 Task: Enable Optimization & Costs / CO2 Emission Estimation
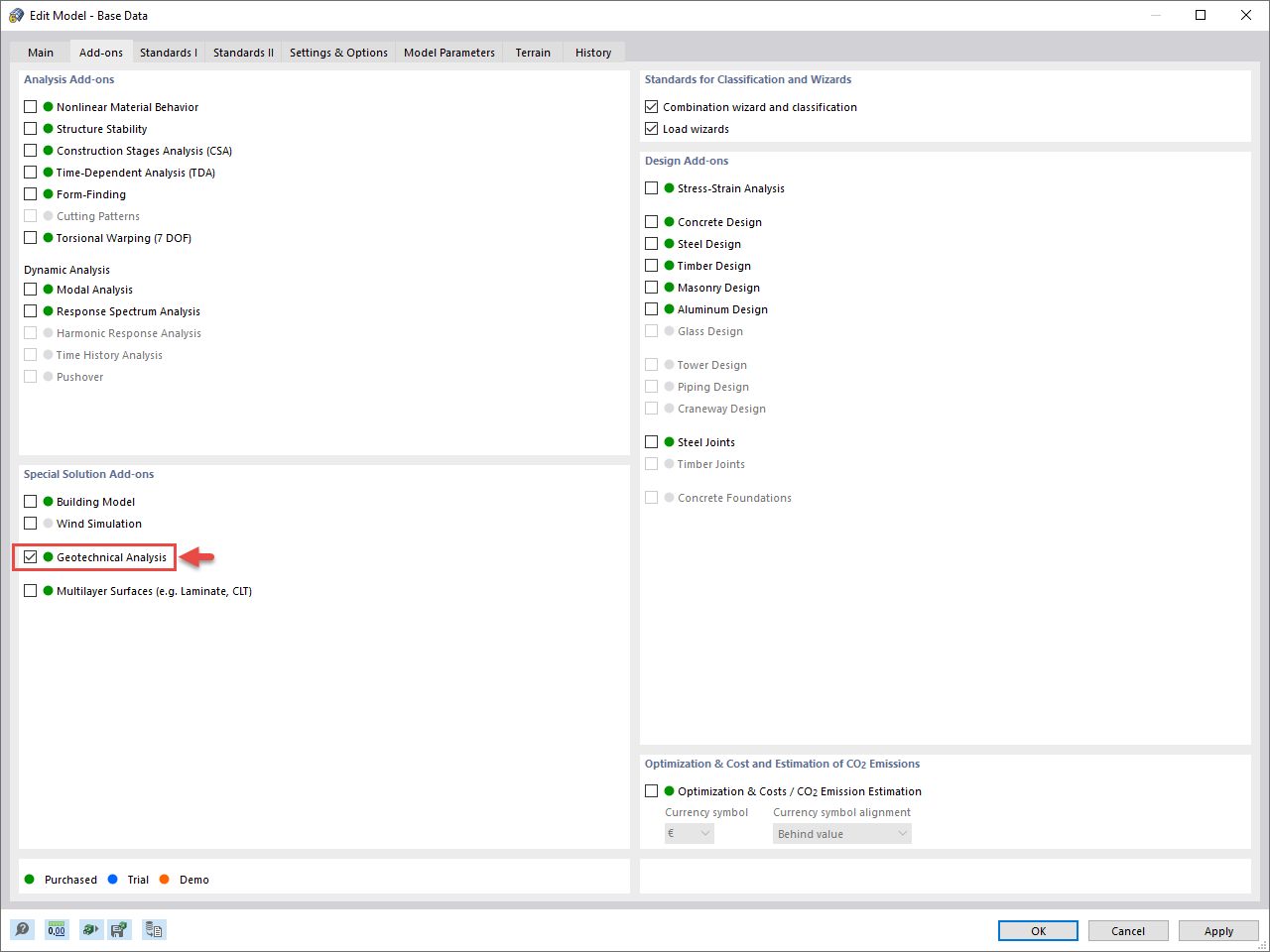[651, 790]
